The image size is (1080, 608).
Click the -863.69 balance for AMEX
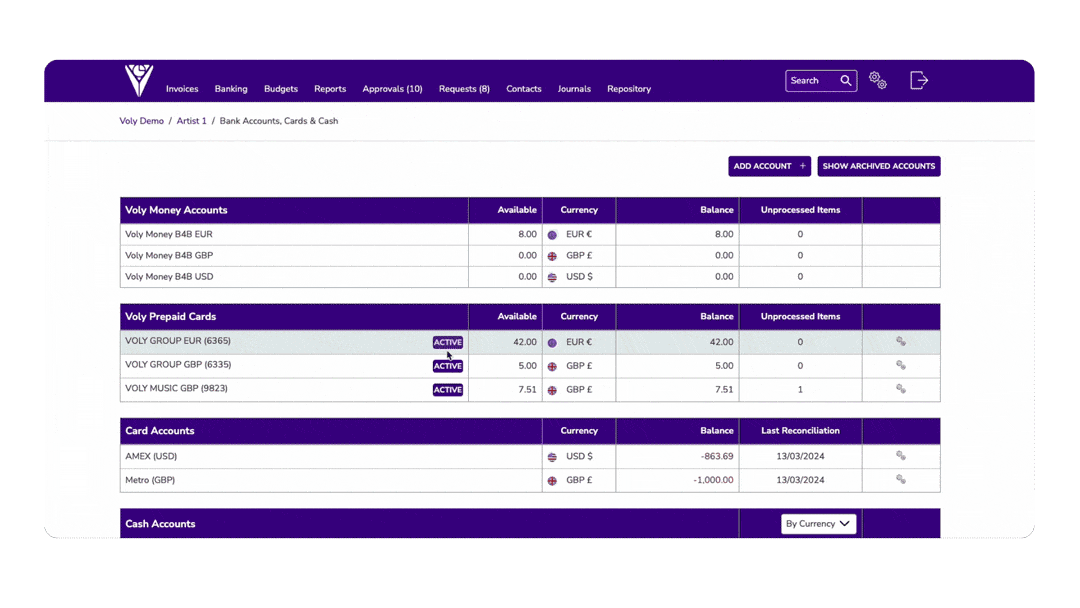click(x=716, y=457)
